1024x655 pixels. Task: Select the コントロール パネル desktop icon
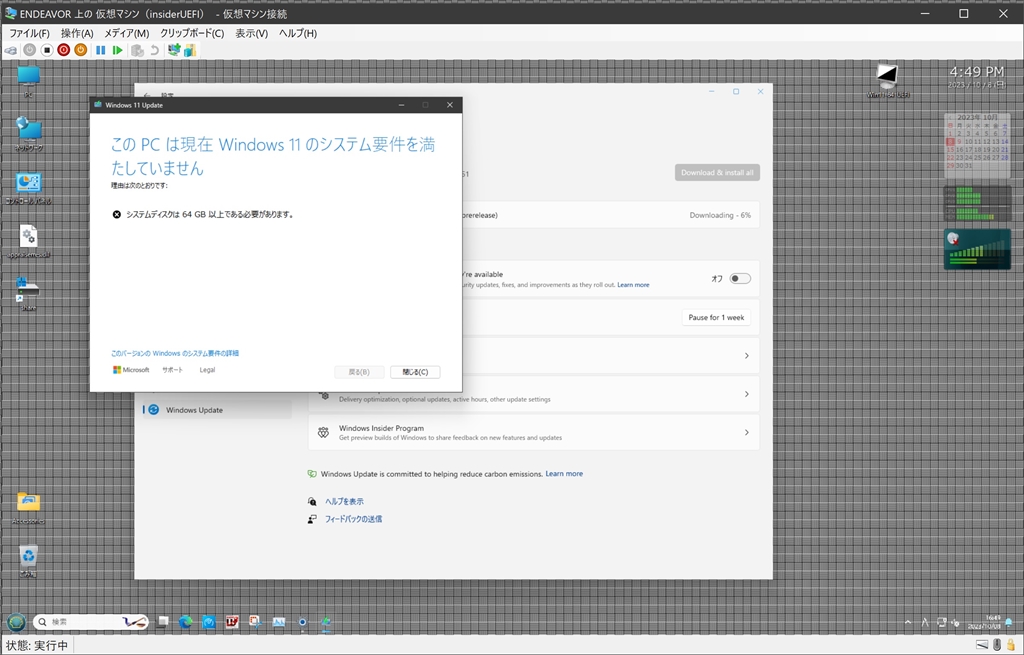click(x=28, y=188)
